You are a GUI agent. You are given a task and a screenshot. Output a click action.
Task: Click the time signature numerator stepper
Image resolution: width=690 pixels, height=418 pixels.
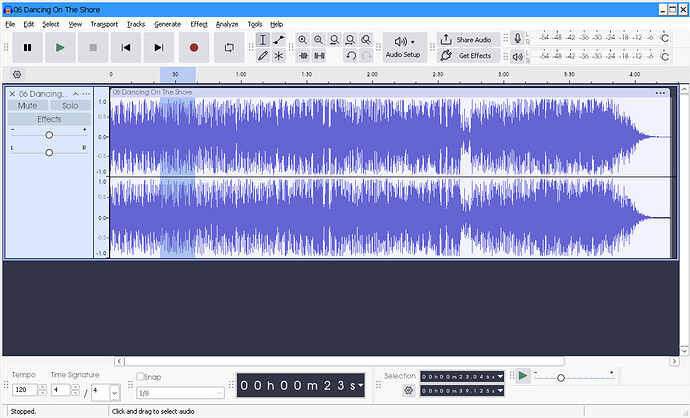coord(75,390)
